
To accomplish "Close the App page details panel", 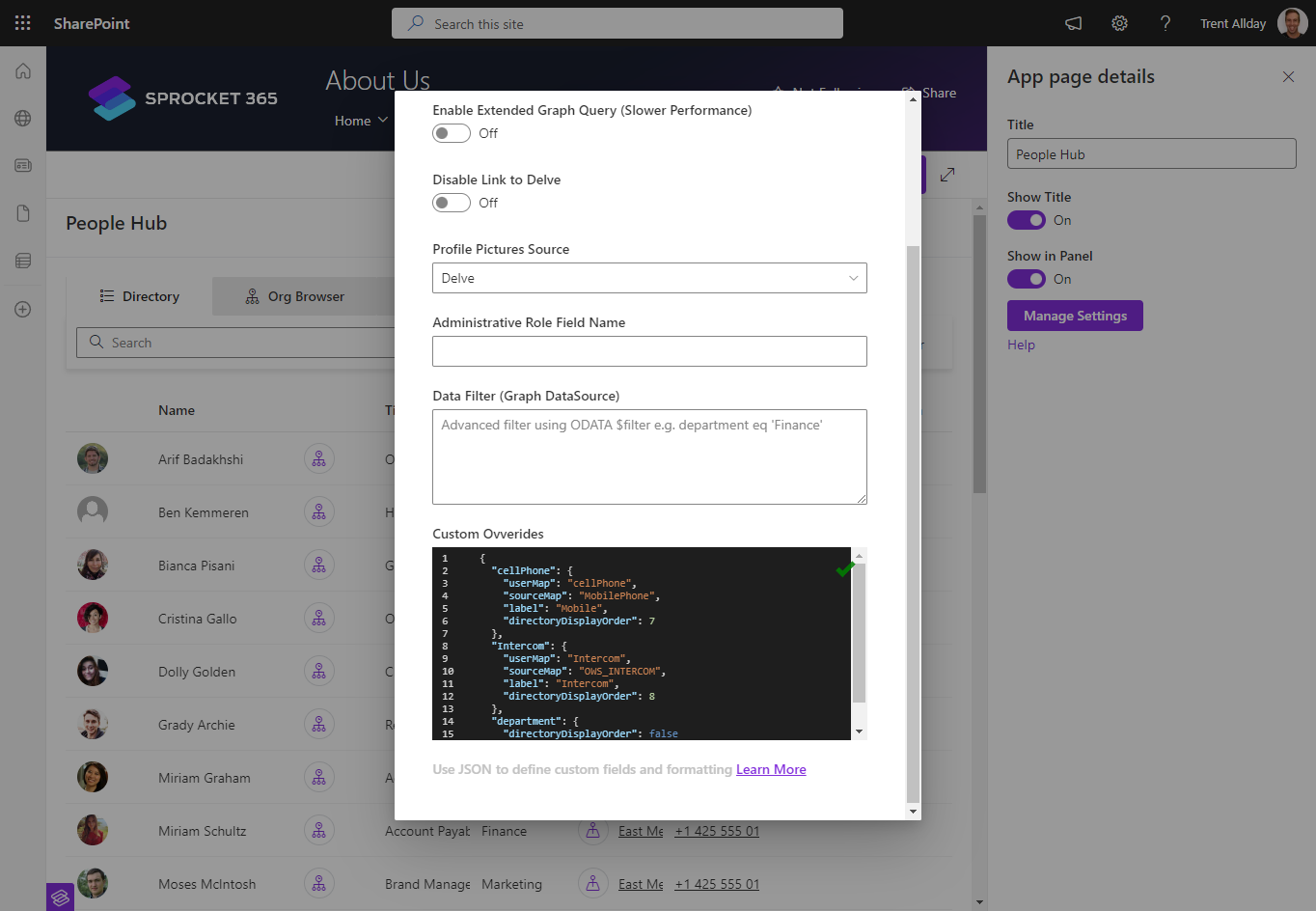I will click(1288, 77).
